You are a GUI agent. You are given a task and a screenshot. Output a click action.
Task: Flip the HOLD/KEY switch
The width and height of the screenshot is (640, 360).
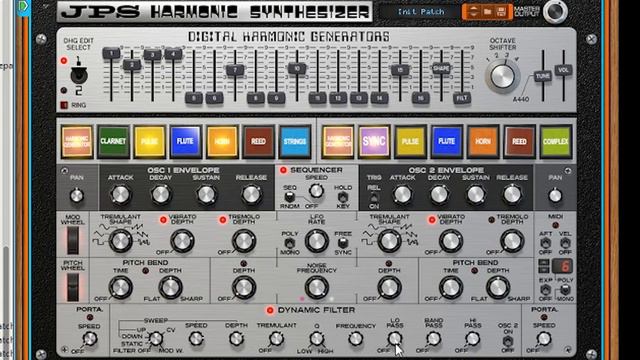343,197
